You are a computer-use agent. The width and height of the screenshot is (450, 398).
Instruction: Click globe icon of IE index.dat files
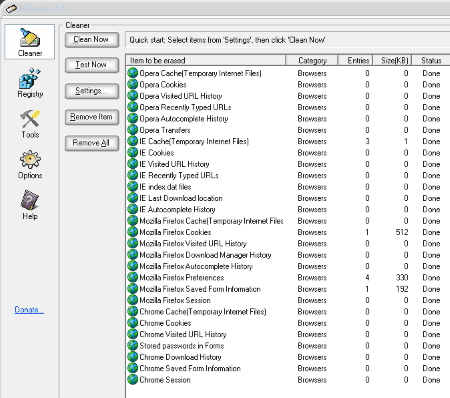[x=133, y=186]
